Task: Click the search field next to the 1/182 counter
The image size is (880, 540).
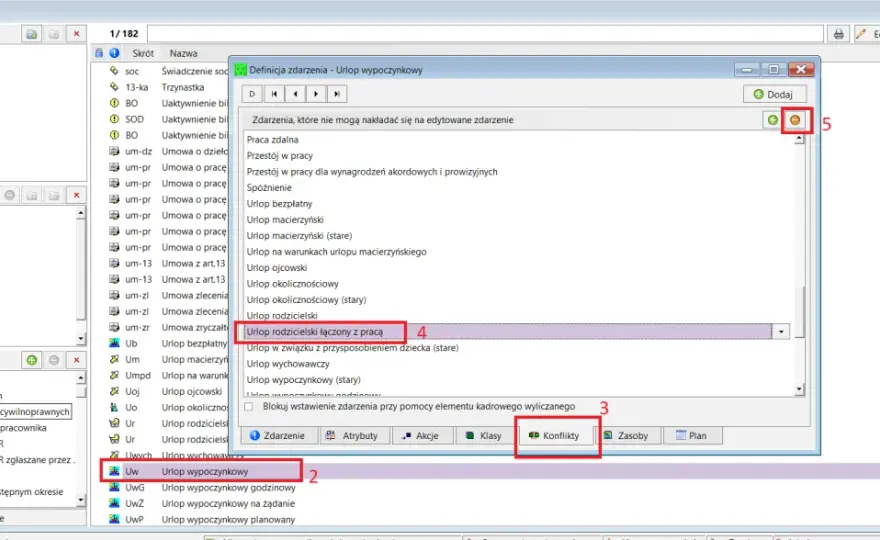Action: click(x=485, y=34)
